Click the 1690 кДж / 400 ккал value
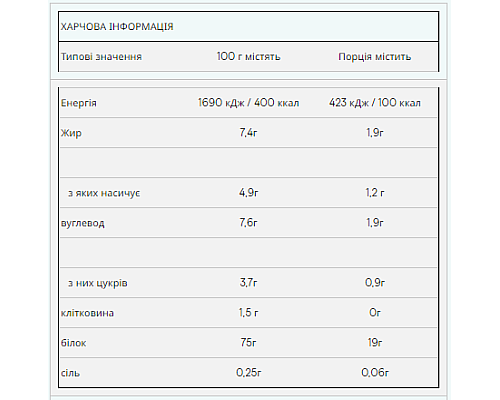This screenshot has height=400, width=500. coord(249,103)
